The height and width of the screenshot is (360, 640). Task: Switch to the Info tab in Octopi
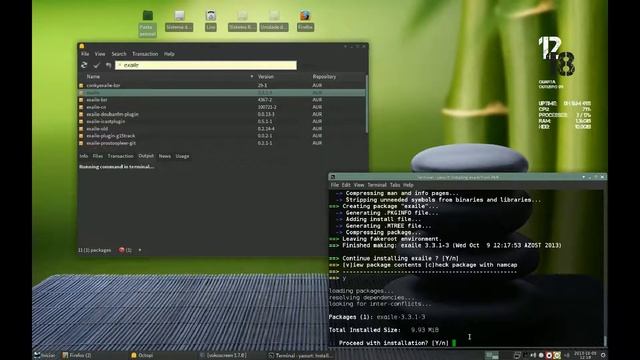pyautogui.click(x=84, y=156)
